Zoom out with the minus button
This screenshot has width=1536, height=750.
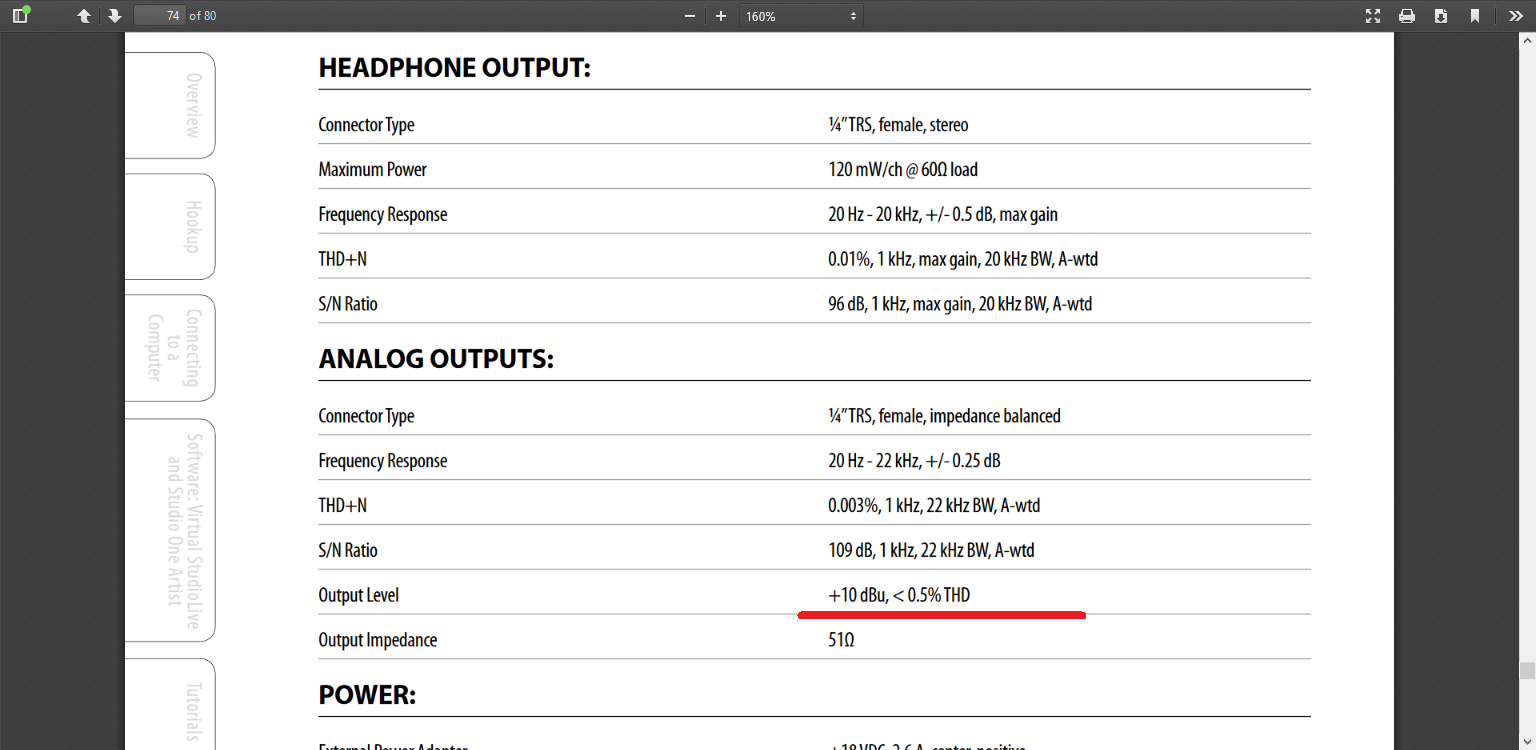(689, 16)
